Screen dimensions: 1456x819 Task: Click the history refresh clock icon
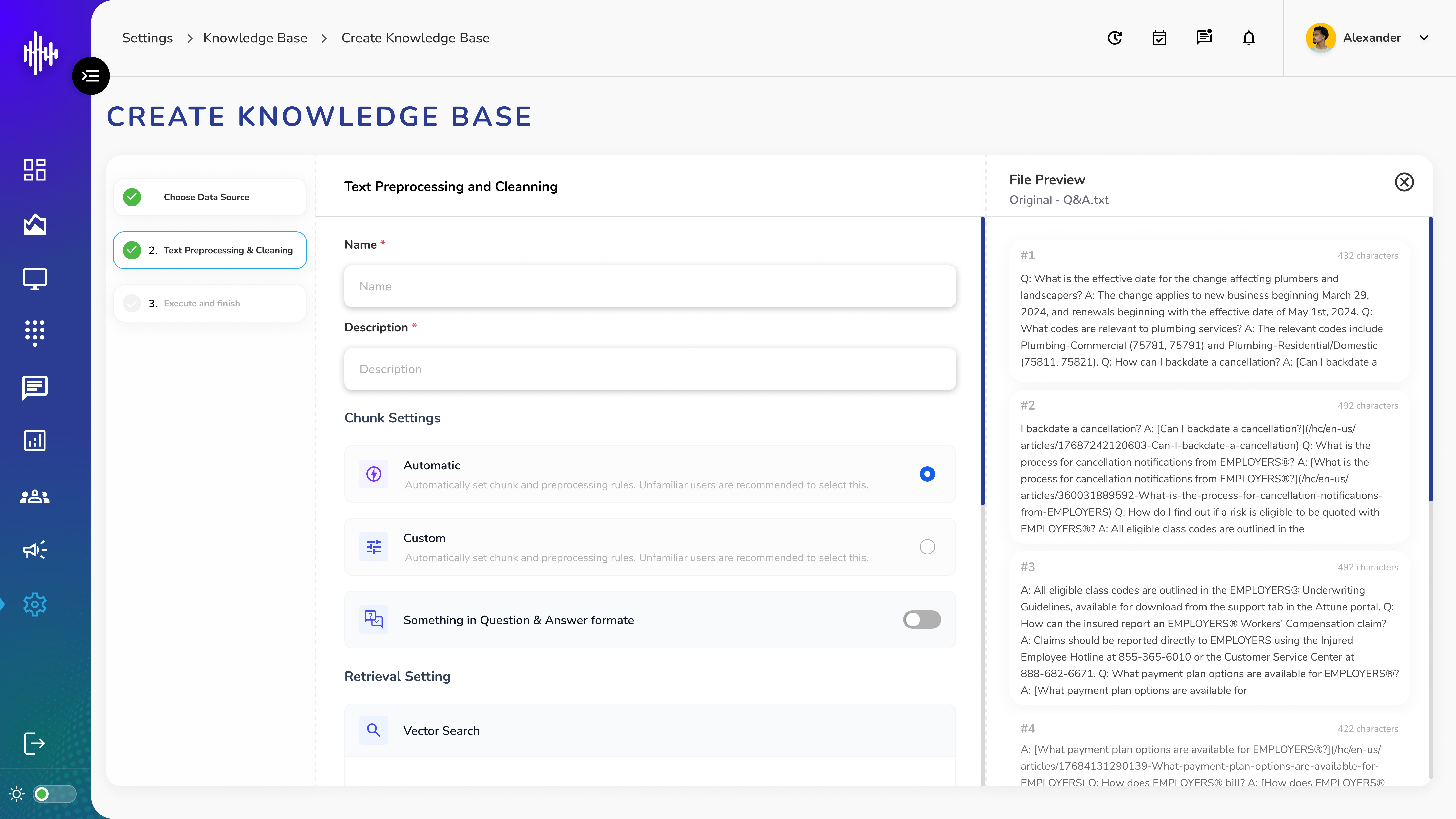point(1114,38)
